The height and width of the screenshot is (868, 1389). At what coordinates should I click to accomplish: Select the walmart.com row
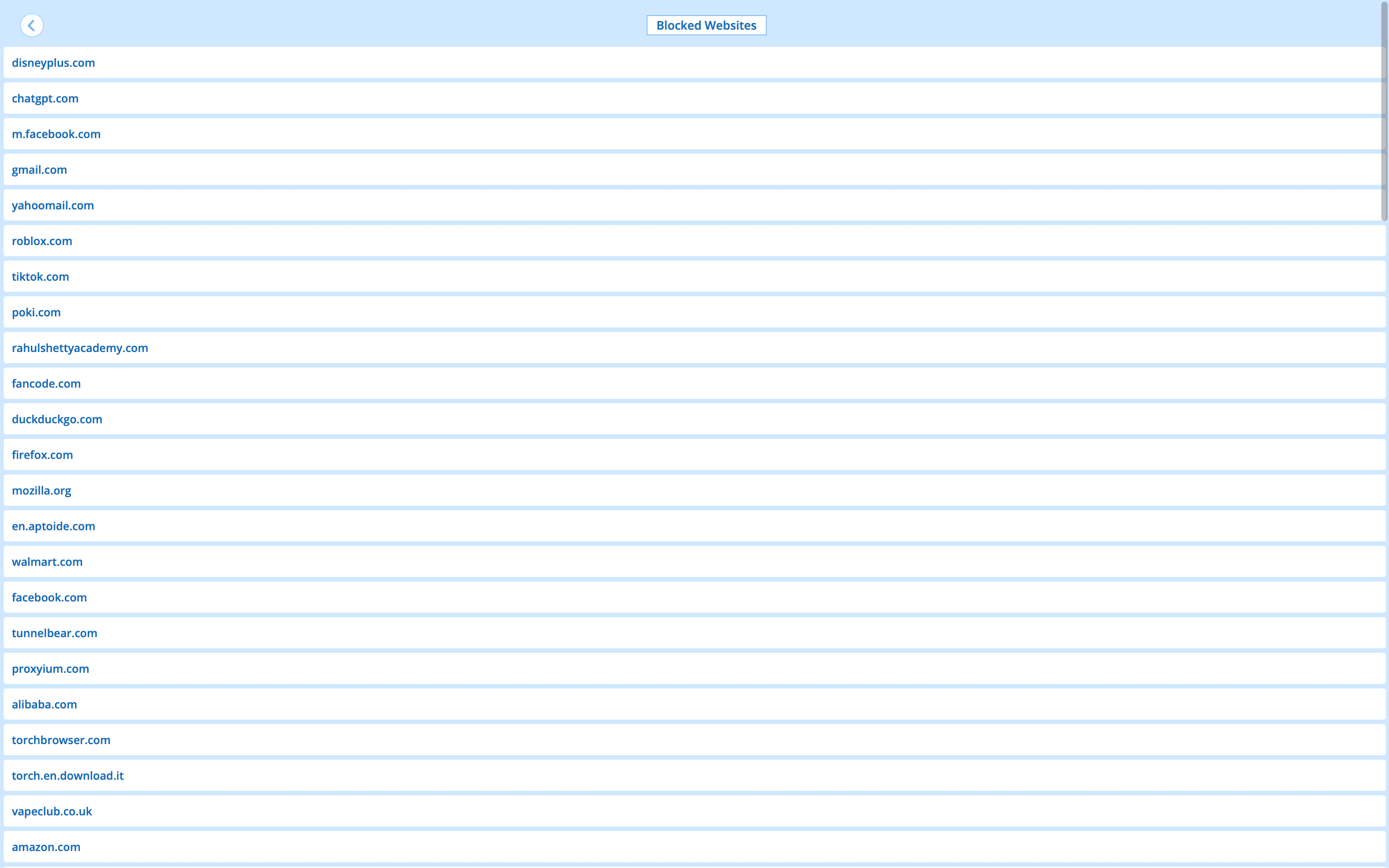click(694, 561)
